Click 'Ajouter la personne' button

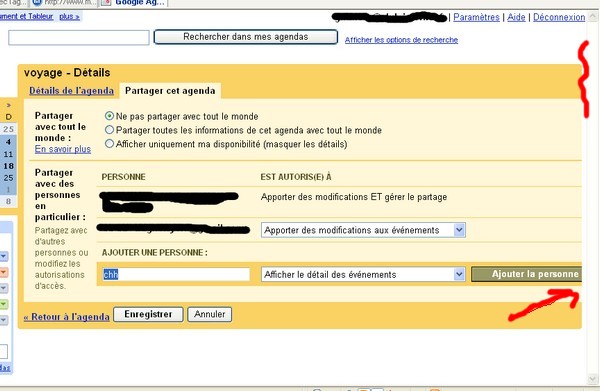527,274
